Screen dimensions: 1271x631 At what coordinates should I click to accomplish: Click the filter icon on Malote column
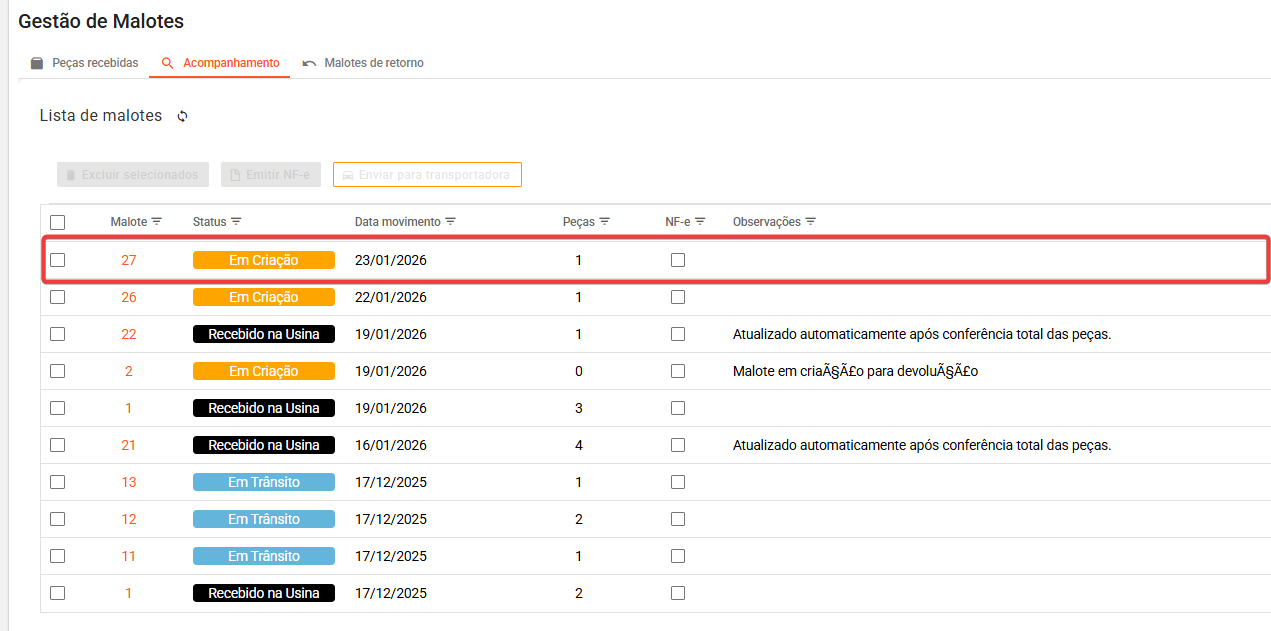[x=157, y=221]
